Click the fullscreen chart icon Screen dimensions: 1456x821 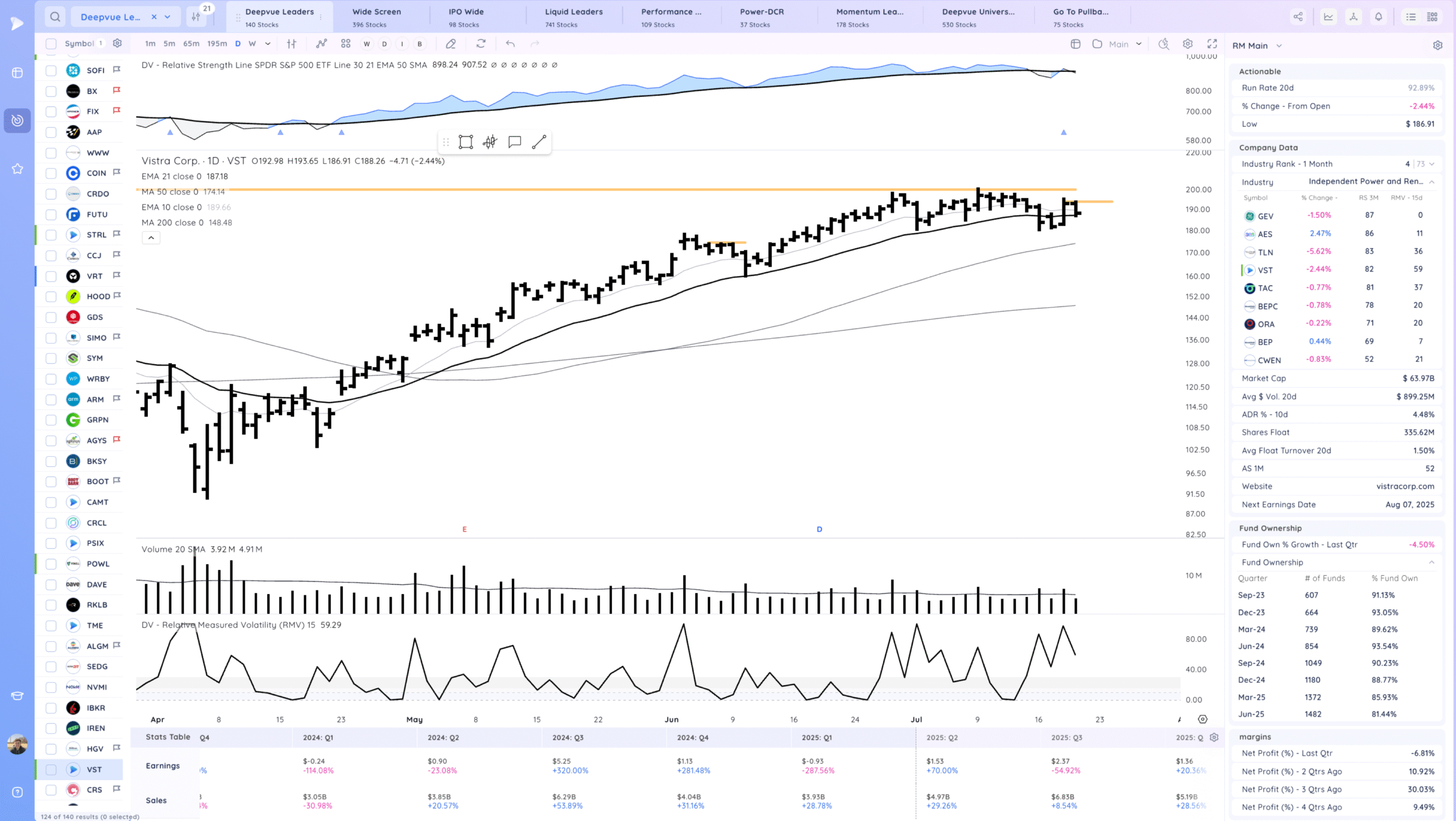(1212, 44)
